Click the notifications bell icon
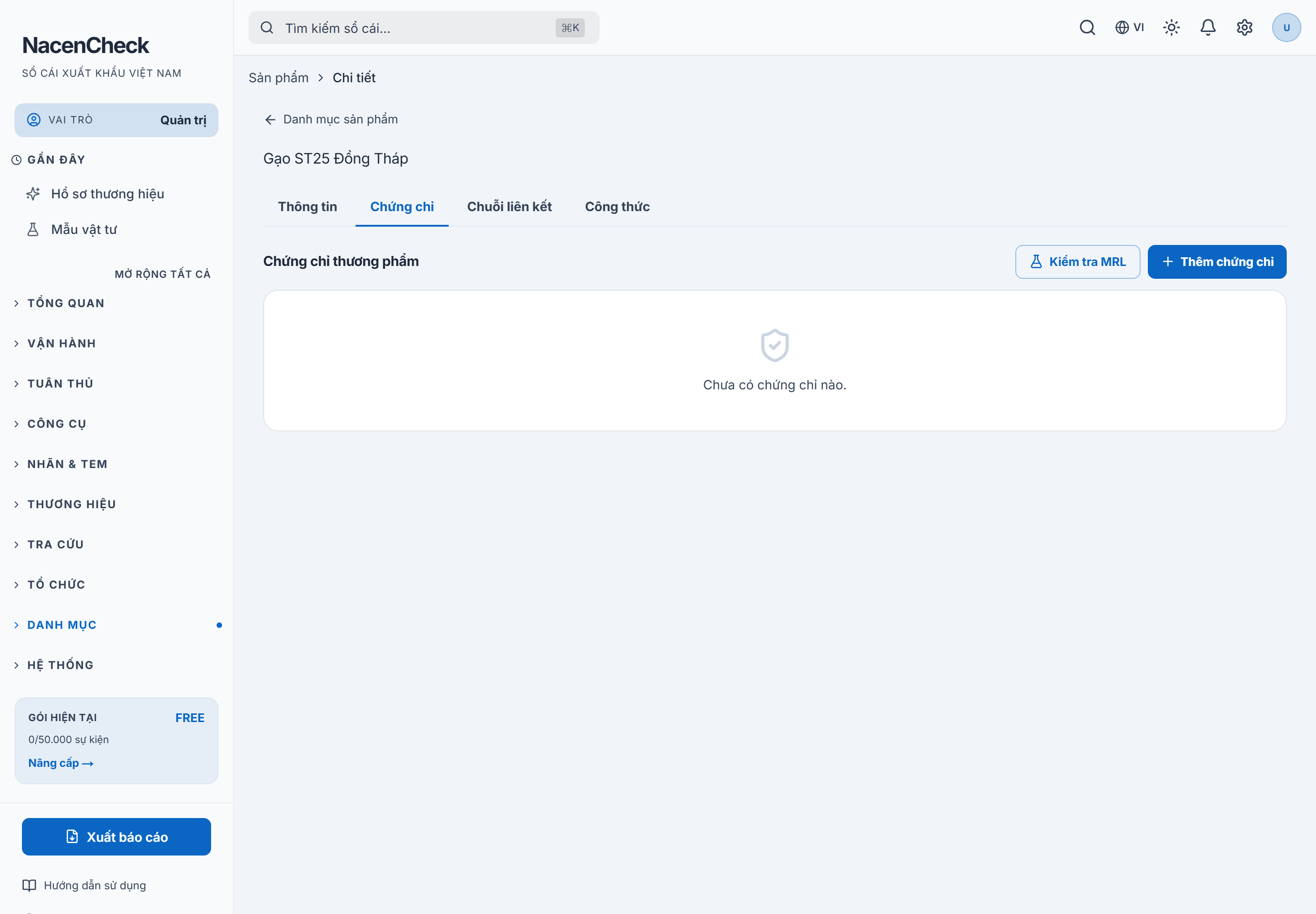1316x914 pixels. (x=1208, y=27)
